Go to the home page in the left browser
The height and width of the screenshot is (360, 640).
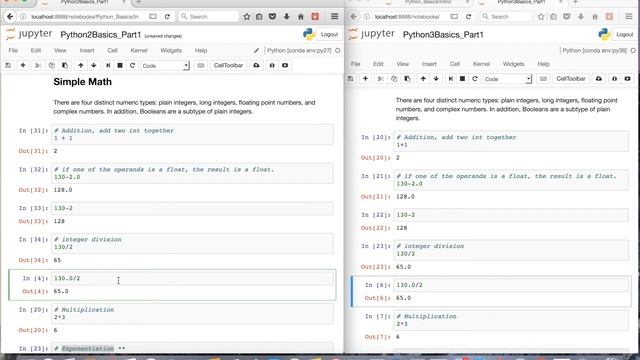[x=301, y=17]
